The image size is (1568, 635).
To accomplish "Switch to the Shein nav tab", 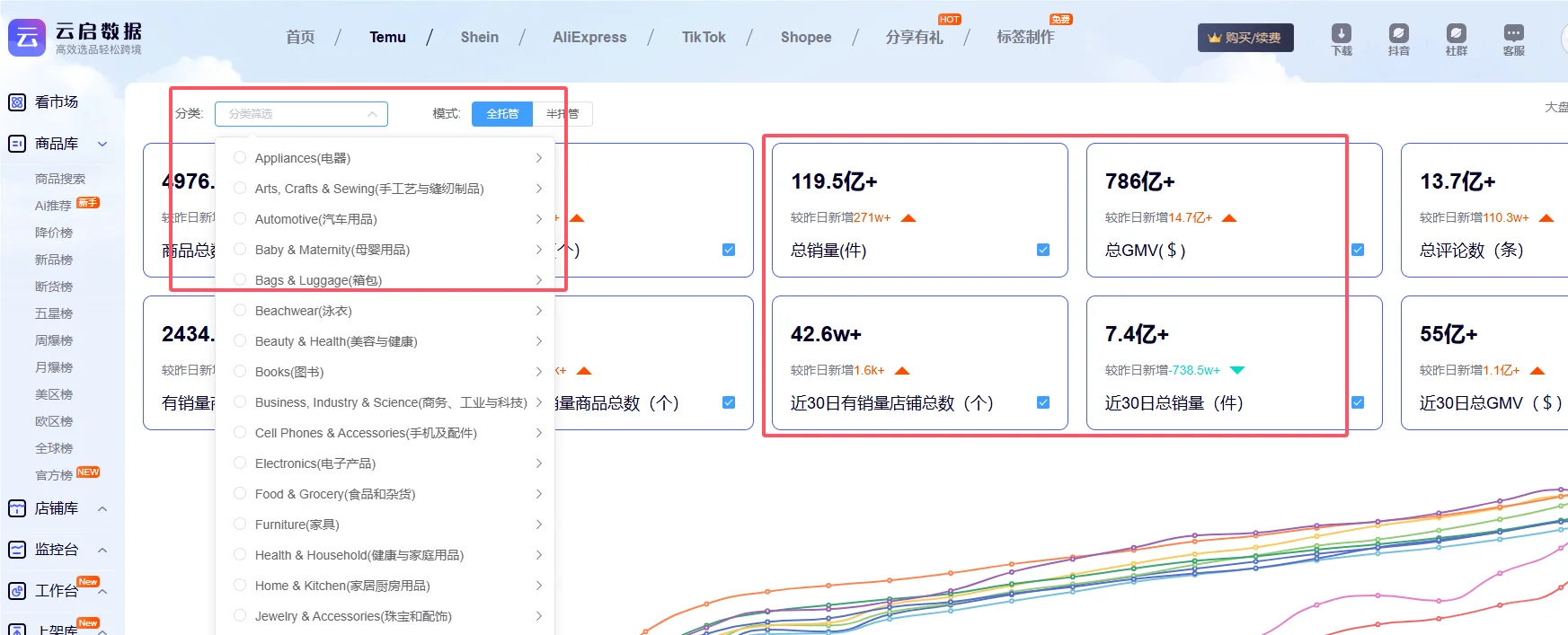I will coord(480,37).
